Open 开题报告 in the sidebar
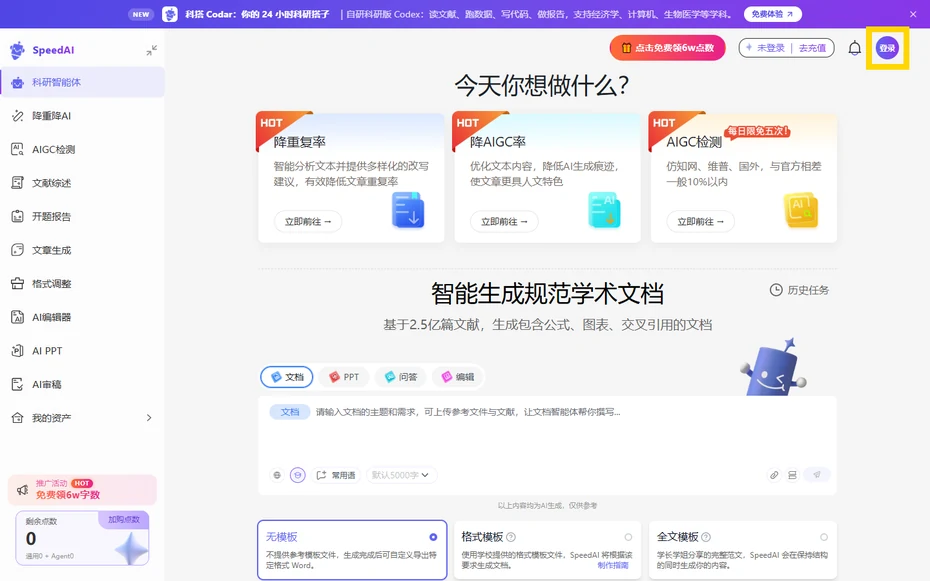Image resolution: width=930 pixels, height=581 pixels. [x=82, y=216]
